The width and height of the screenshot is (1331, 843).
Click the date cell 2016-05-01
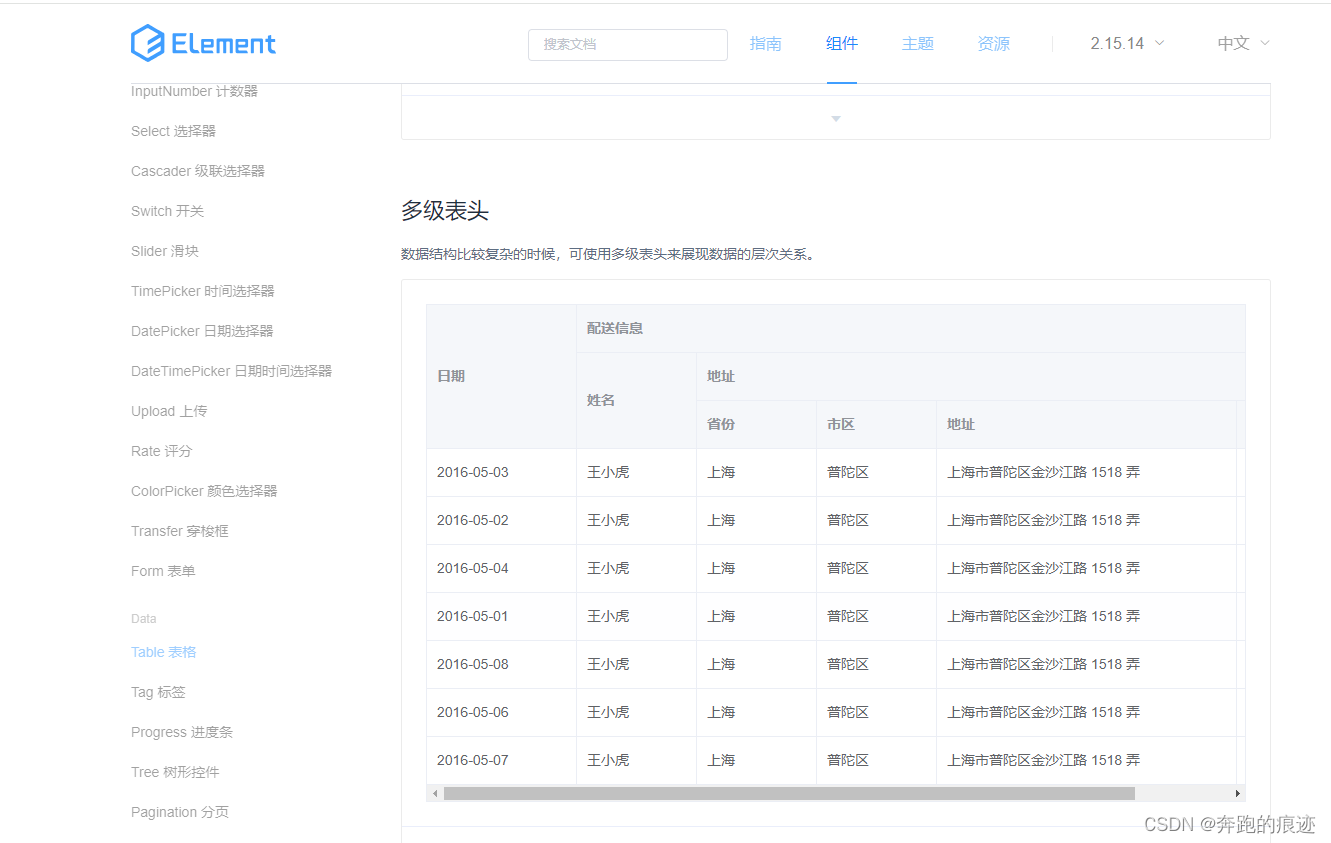tap(501, 616)
